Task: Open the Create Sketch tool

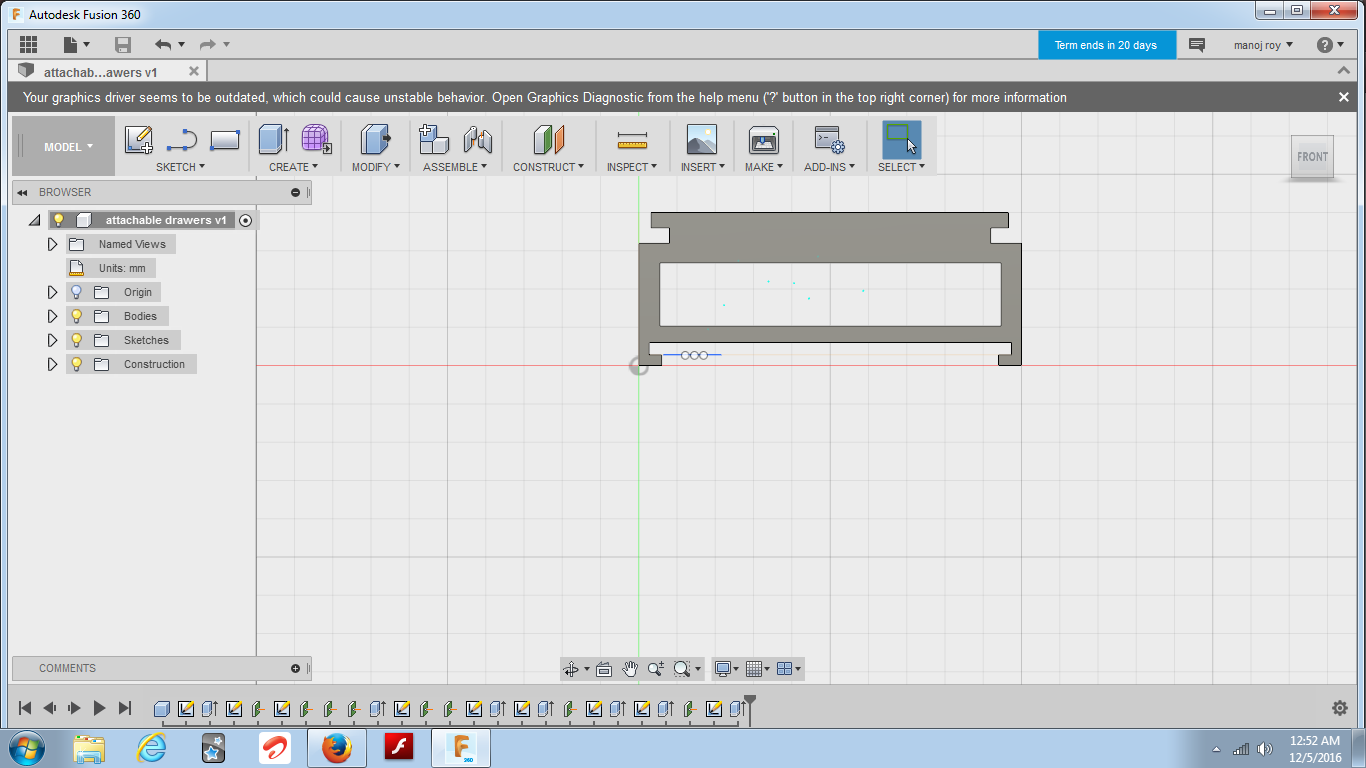Action: click(139, 139)
